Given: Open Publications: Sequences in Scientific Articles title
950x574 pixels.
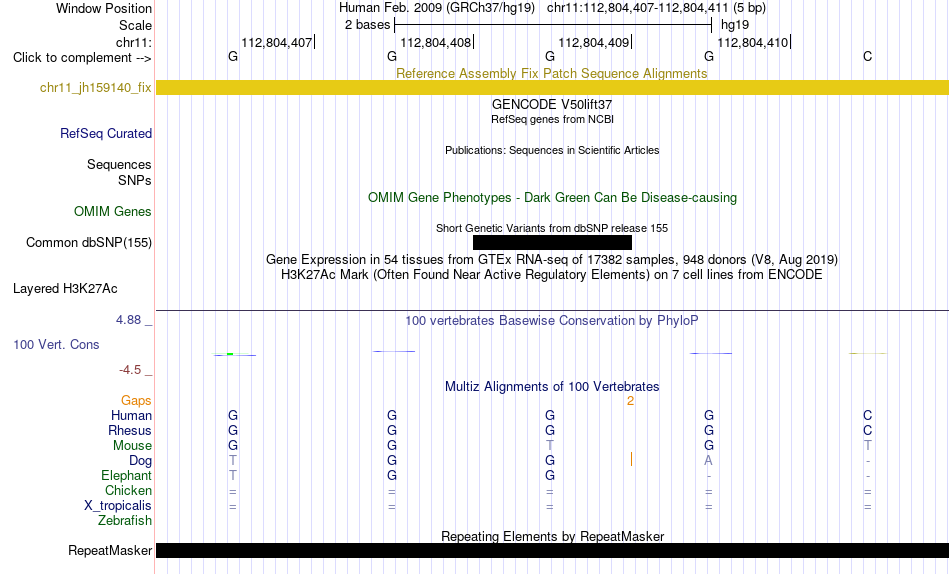Looking at the screenshot, I should pyautogui.click(x=552, y=150).
